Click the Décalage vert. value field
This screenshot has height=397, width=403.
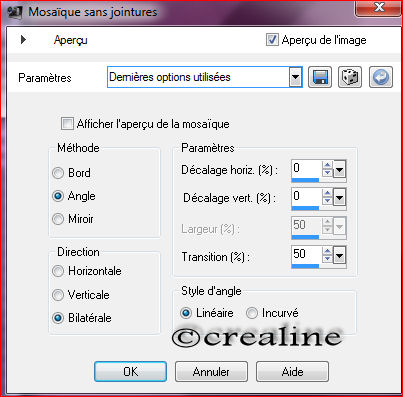[x=307, y=196]
